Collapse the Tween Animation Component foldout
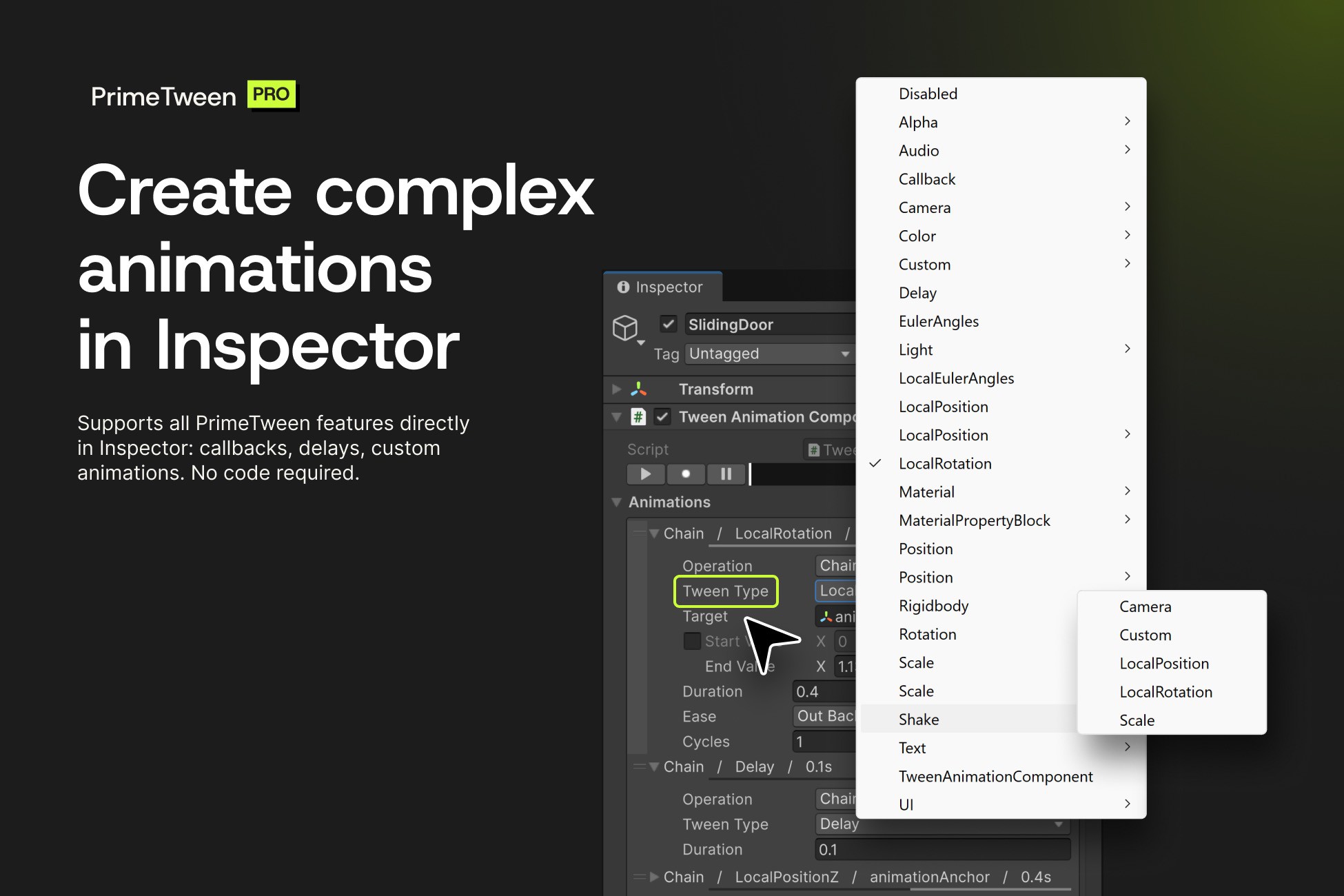This screenshot has width=1344, height=896. [x=617, y=417]
